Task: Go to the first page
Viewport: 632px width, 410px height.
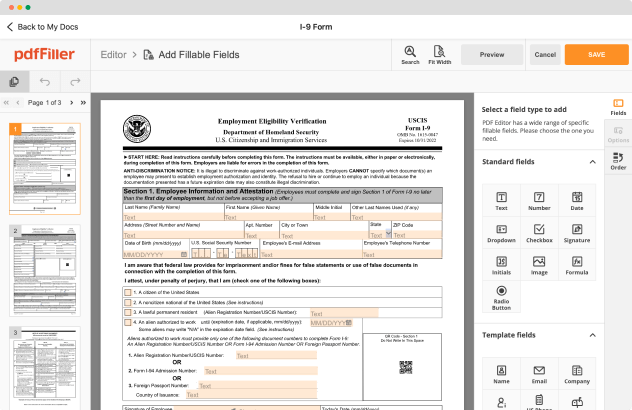Action: [x=6, y=103]
